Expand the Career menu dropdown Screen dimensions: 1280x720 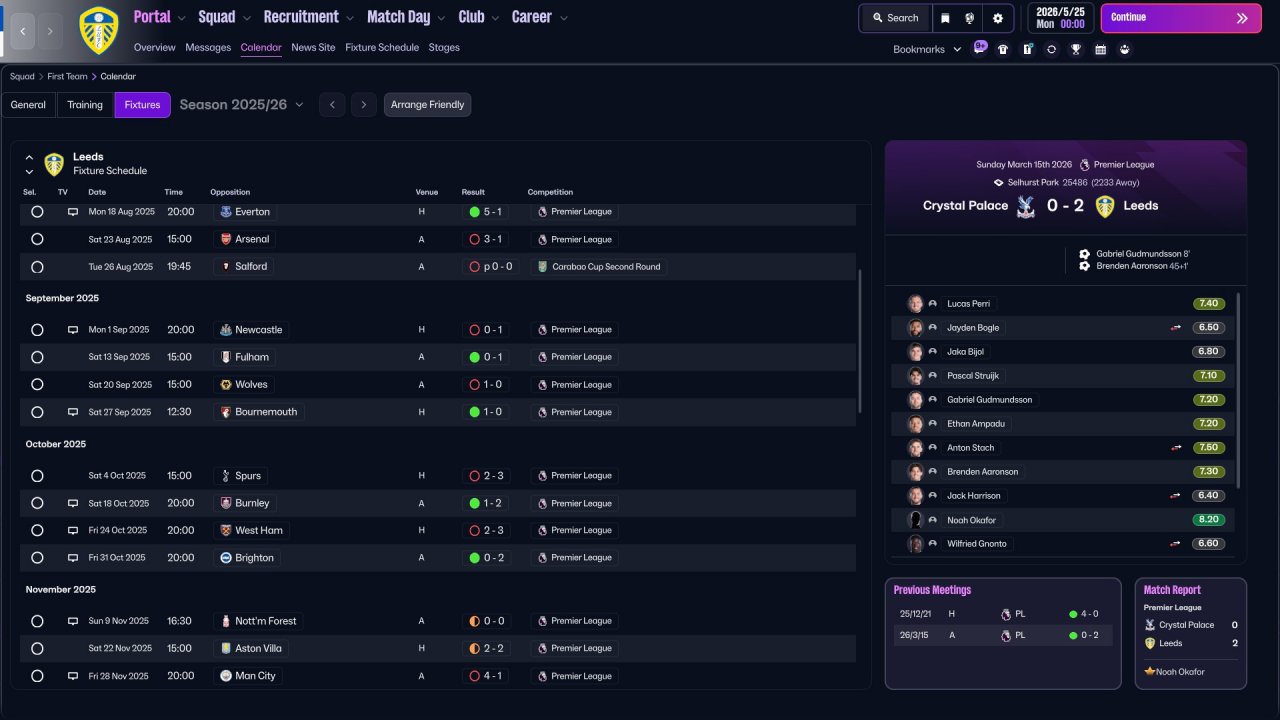pos(564,18)
